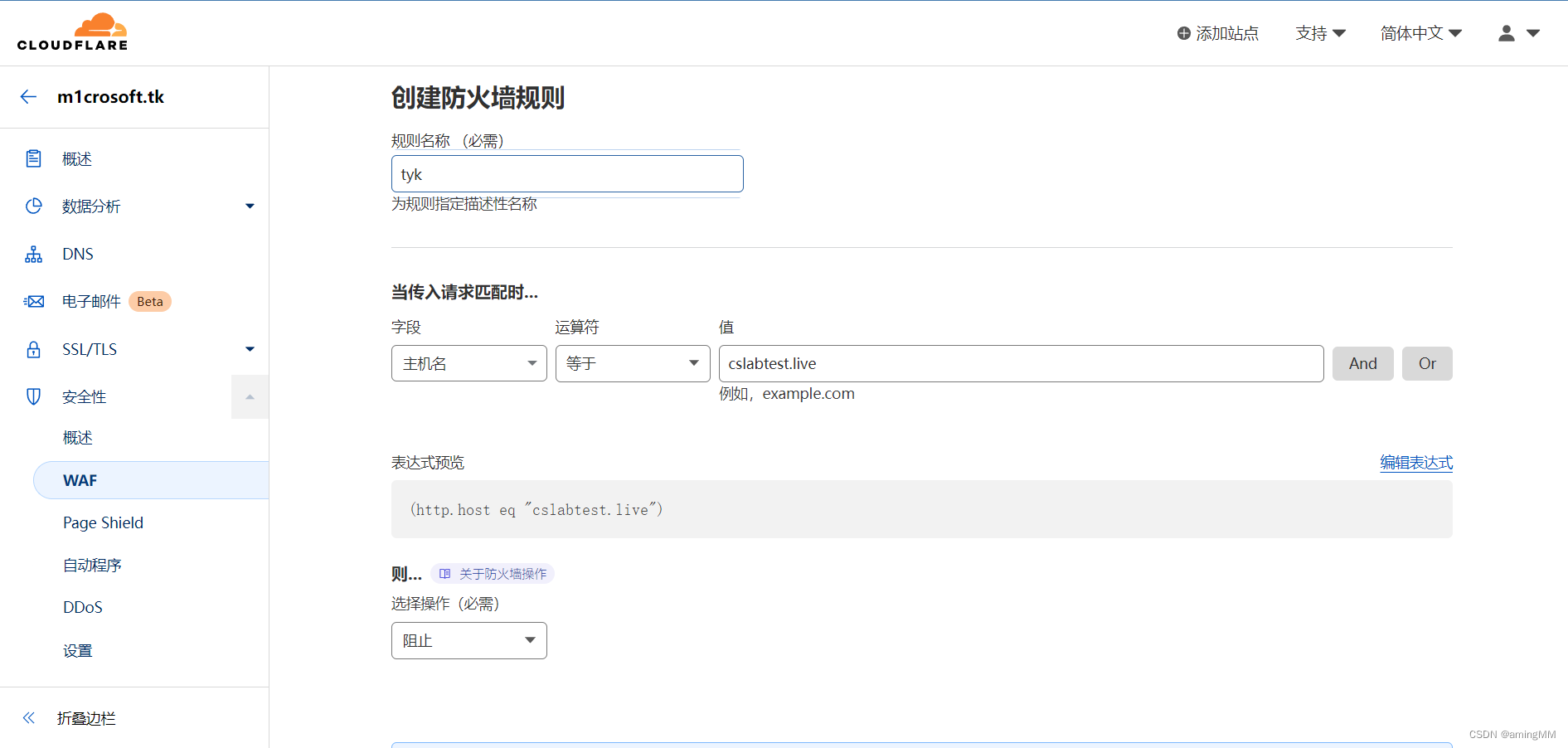
Task: Click the 关于防火墙操作 link
Action: (x=493, y=574)
